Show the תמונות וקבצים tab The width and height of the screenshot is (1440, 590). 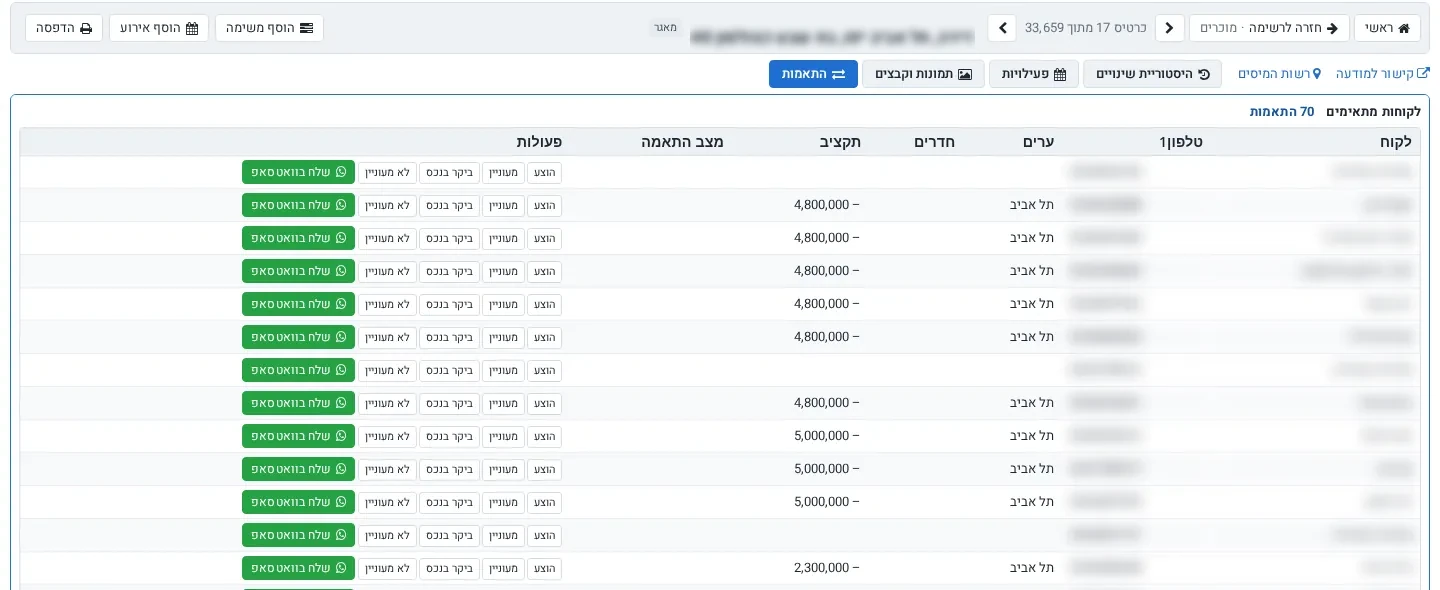[x=924, y=74]
